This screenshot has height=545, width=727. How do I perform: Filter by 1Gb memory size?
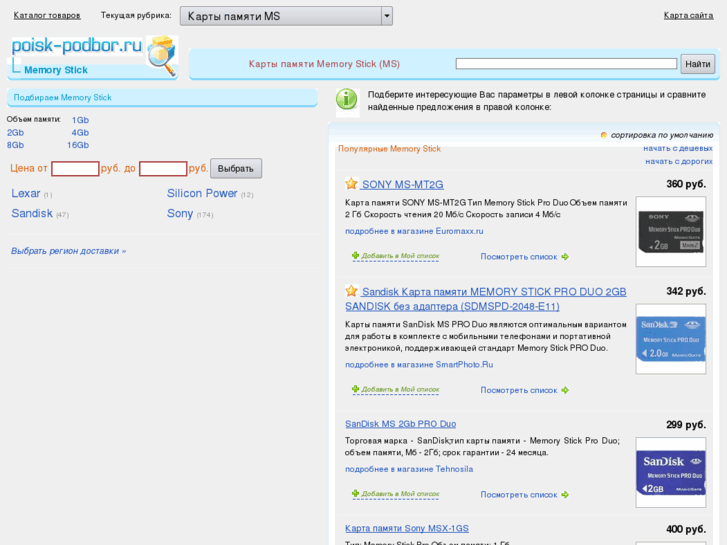[x=80, y=120]
